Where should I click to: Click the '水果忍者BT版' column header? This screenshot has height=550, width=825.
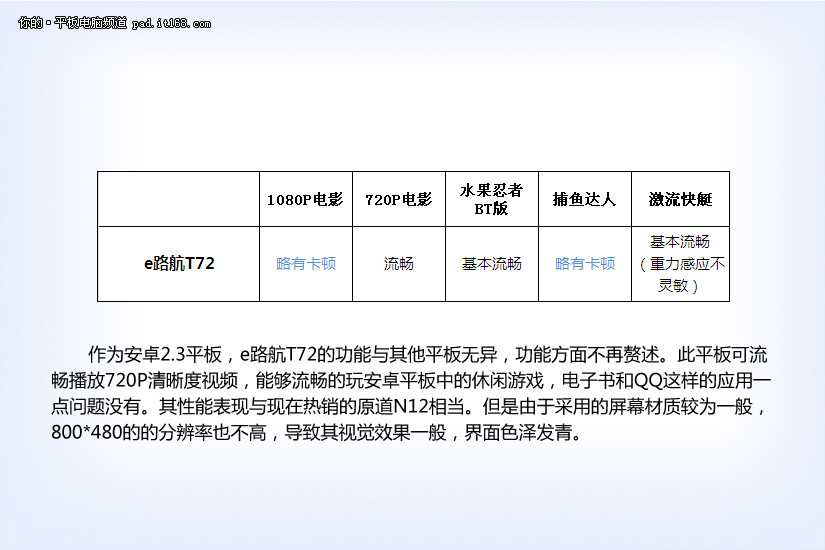click(x=491, y=199)
